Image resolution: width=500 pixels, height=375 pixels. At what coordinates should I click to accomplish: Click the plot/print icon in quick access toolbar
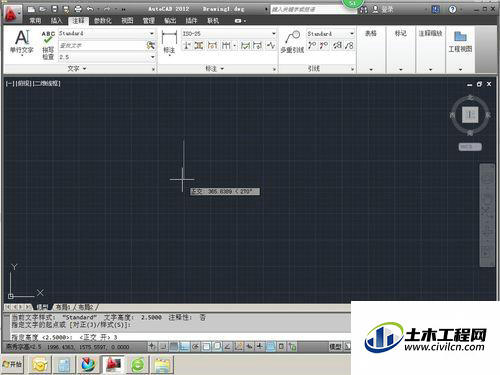tap(78, 9)
